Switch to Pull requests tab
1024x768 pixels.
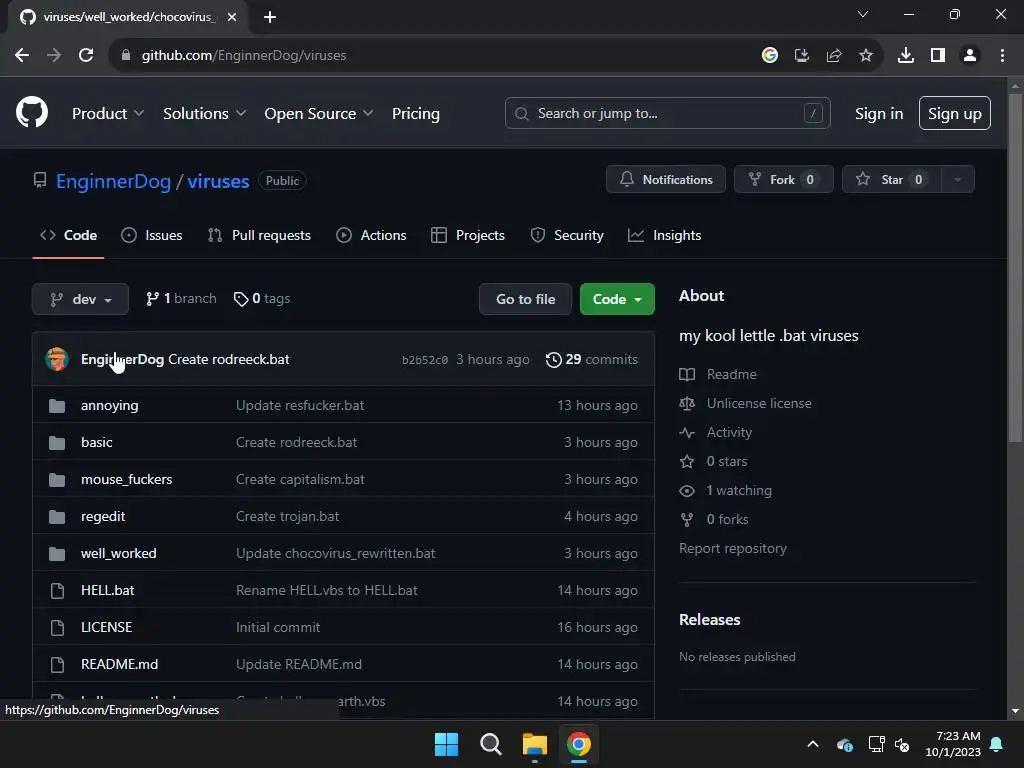pos(259,235)
